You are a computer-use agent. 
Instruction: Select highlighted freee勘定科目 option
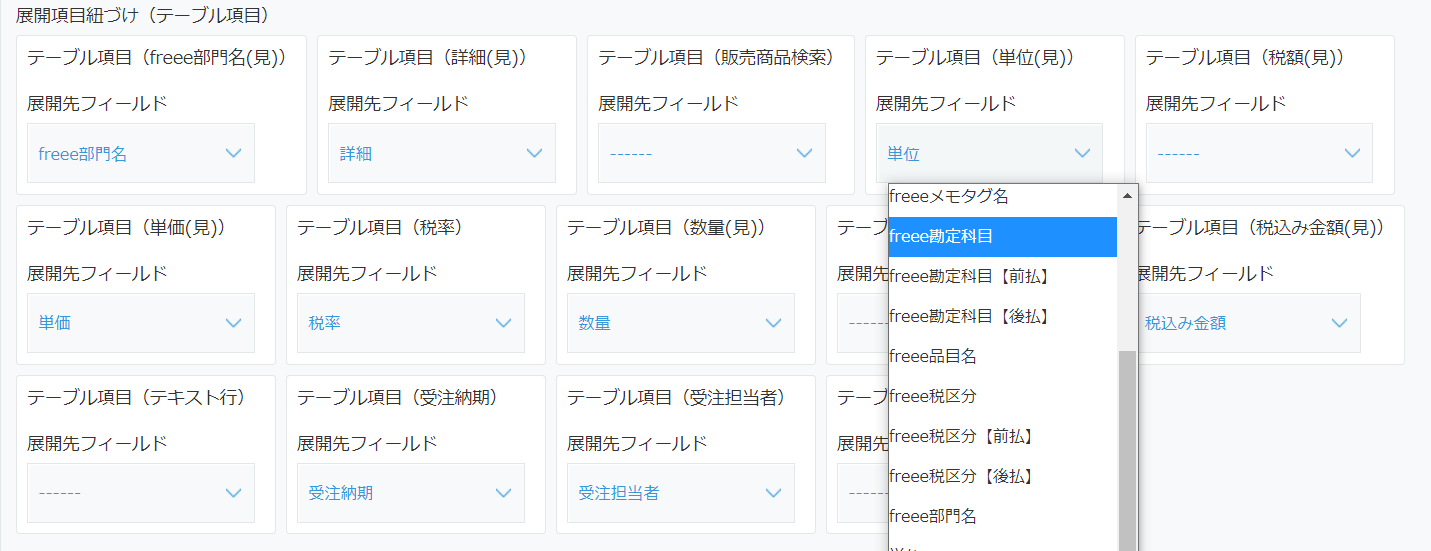1002,237
